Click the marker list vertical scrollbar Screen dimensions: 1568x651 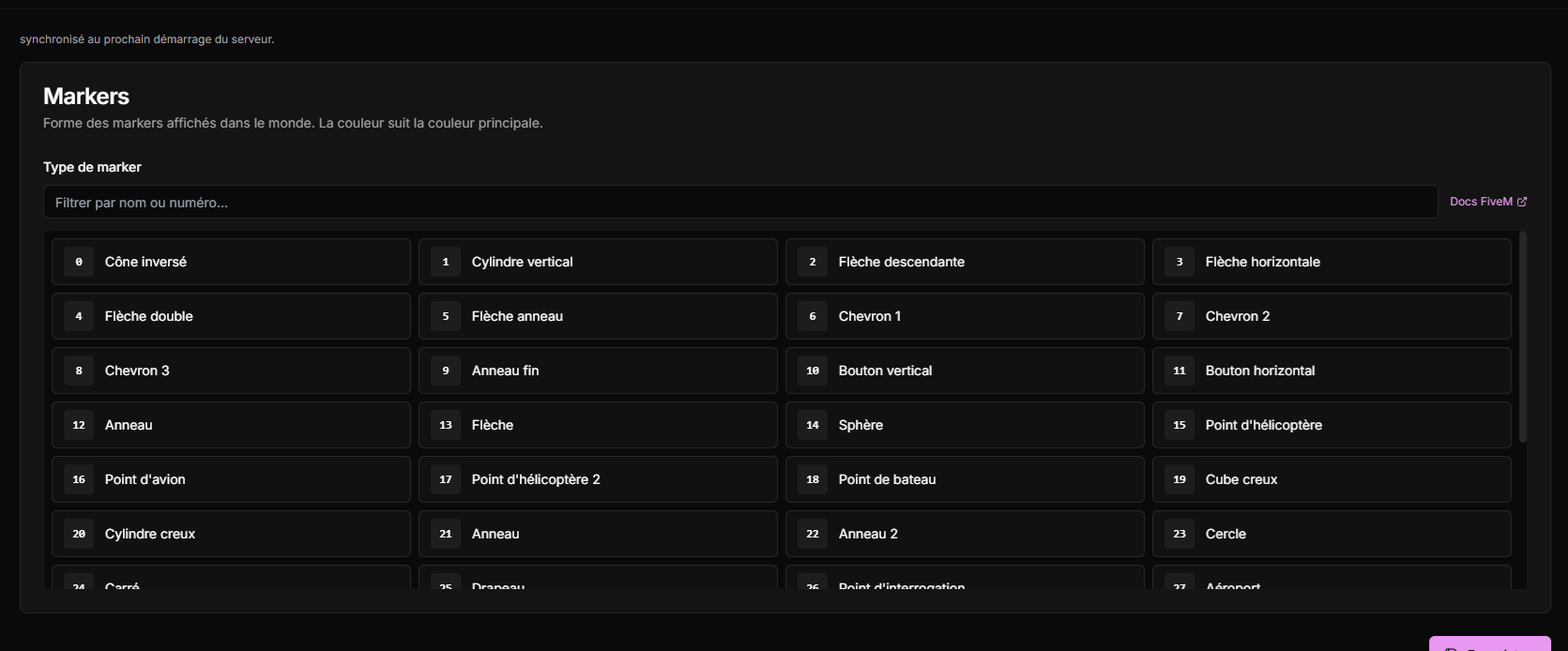[x=1523, y=337]
